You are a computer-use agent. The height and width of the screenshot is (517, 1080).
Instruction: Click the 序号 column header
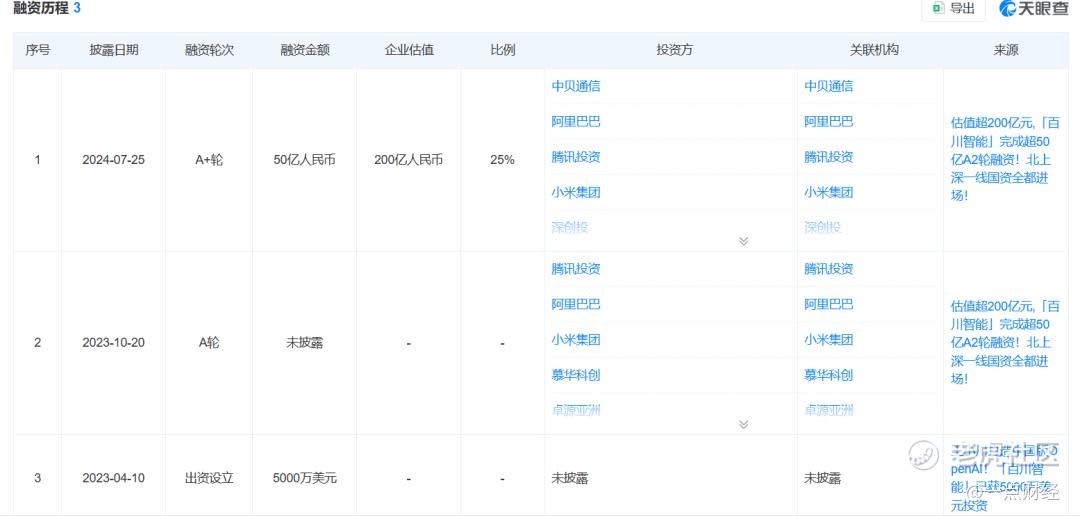pos(38,50)
